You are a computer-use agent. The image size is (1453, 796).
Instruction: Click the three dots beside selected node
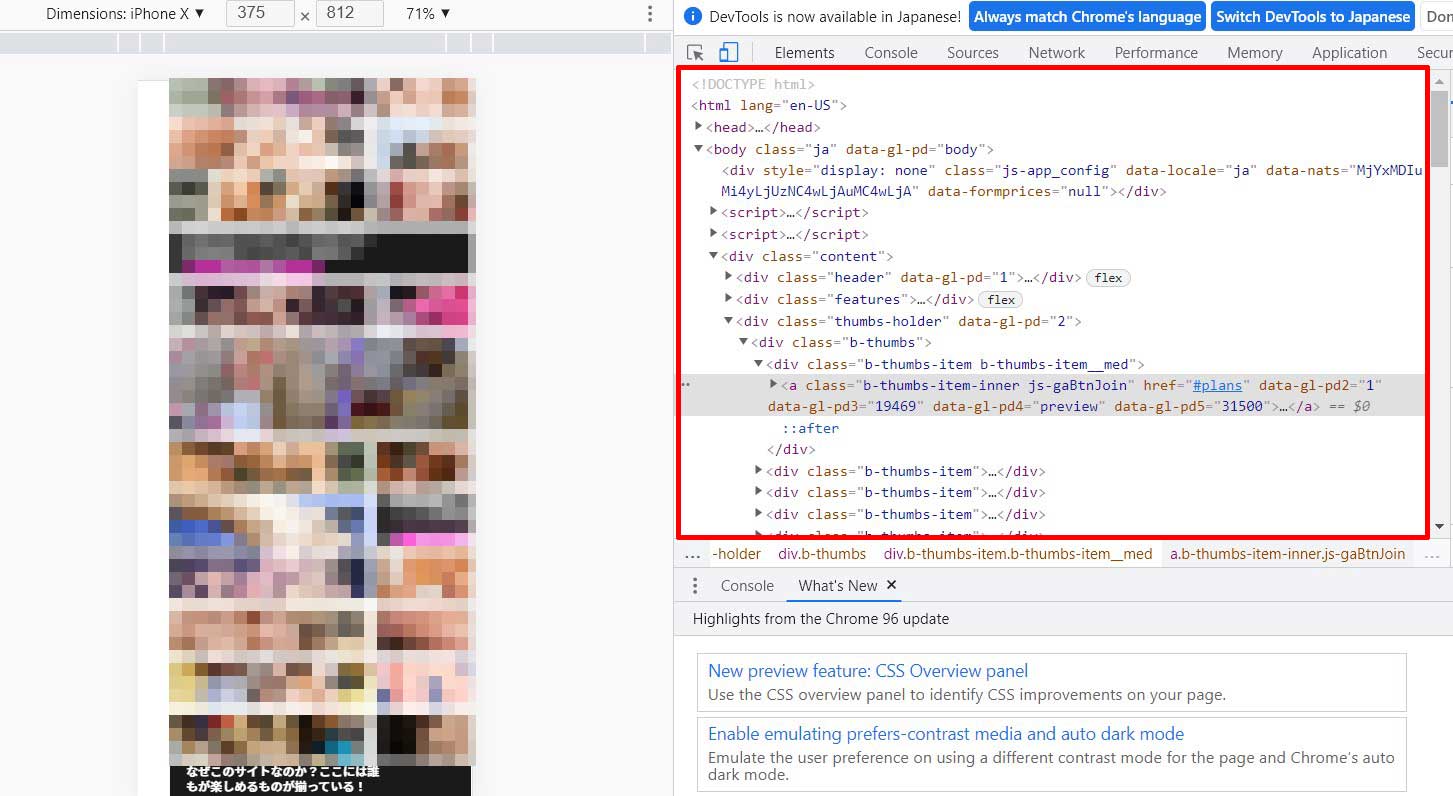(x=686, y=384)
